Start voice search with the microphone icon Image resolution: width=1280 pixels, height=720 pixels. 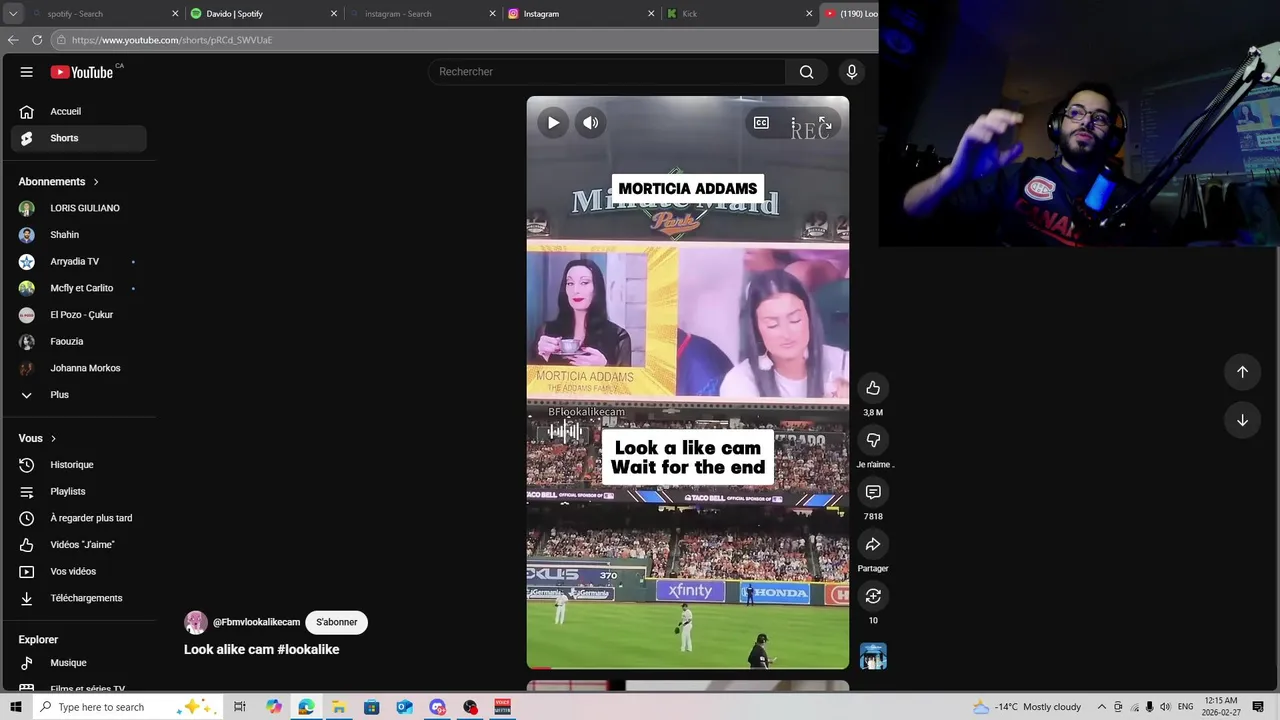(x=852, y=72)
